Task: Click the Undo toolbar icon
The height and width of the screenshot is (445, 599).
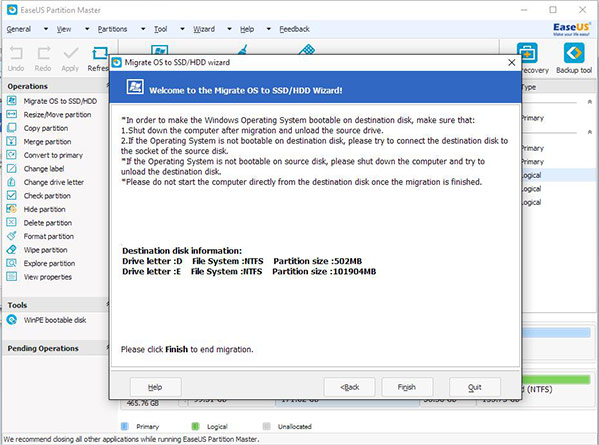Action: (x=16, y=58)
